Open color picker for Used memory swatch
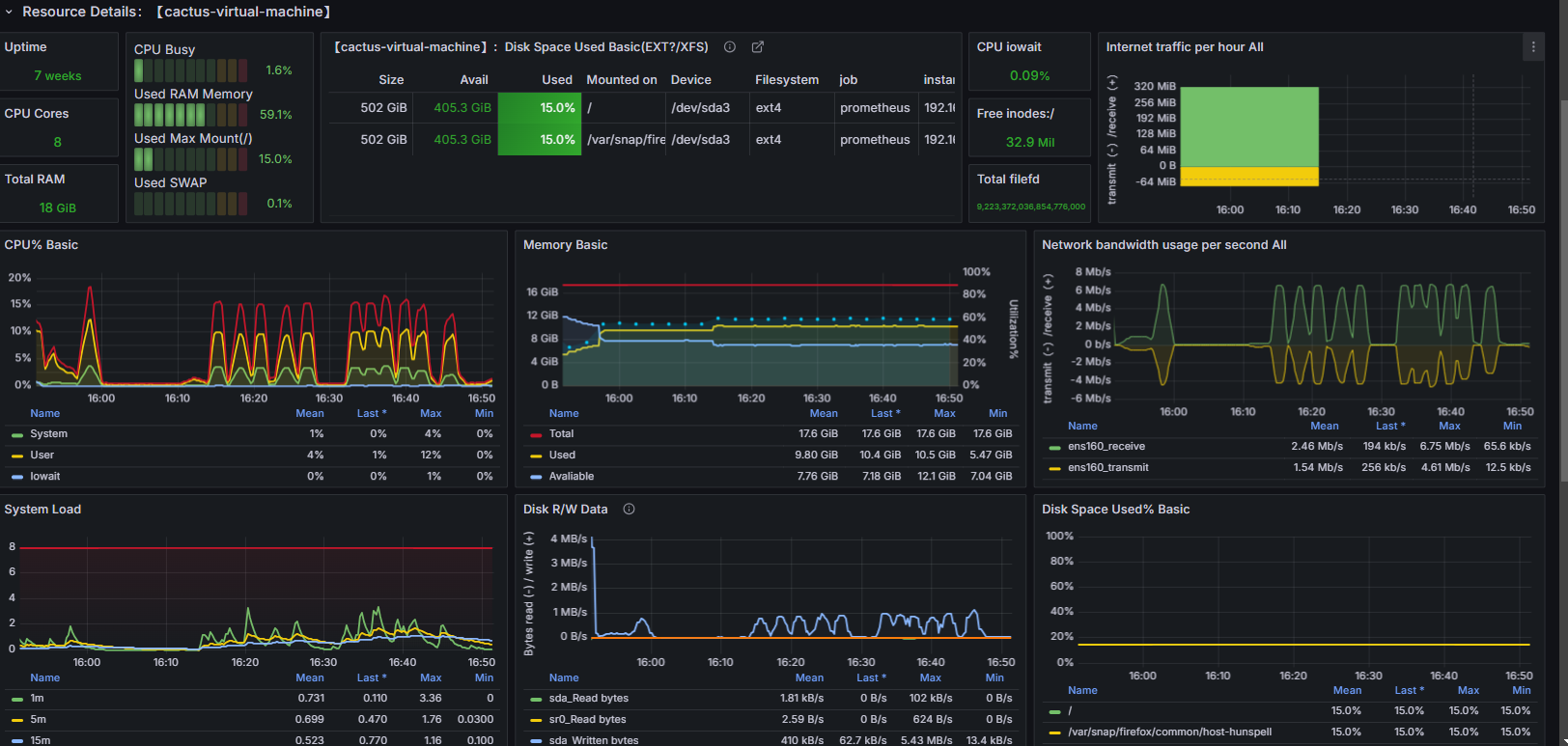This screenshot has height=746, width=1568. 536,456
